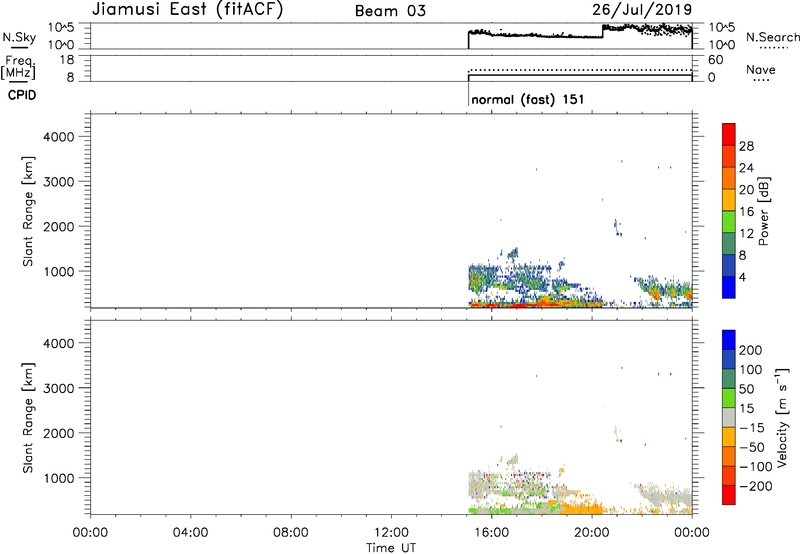The width and height of the screenshot is (800, 554).
Task: Click the '2000' tick of the power panel
Action: (58, 226)
